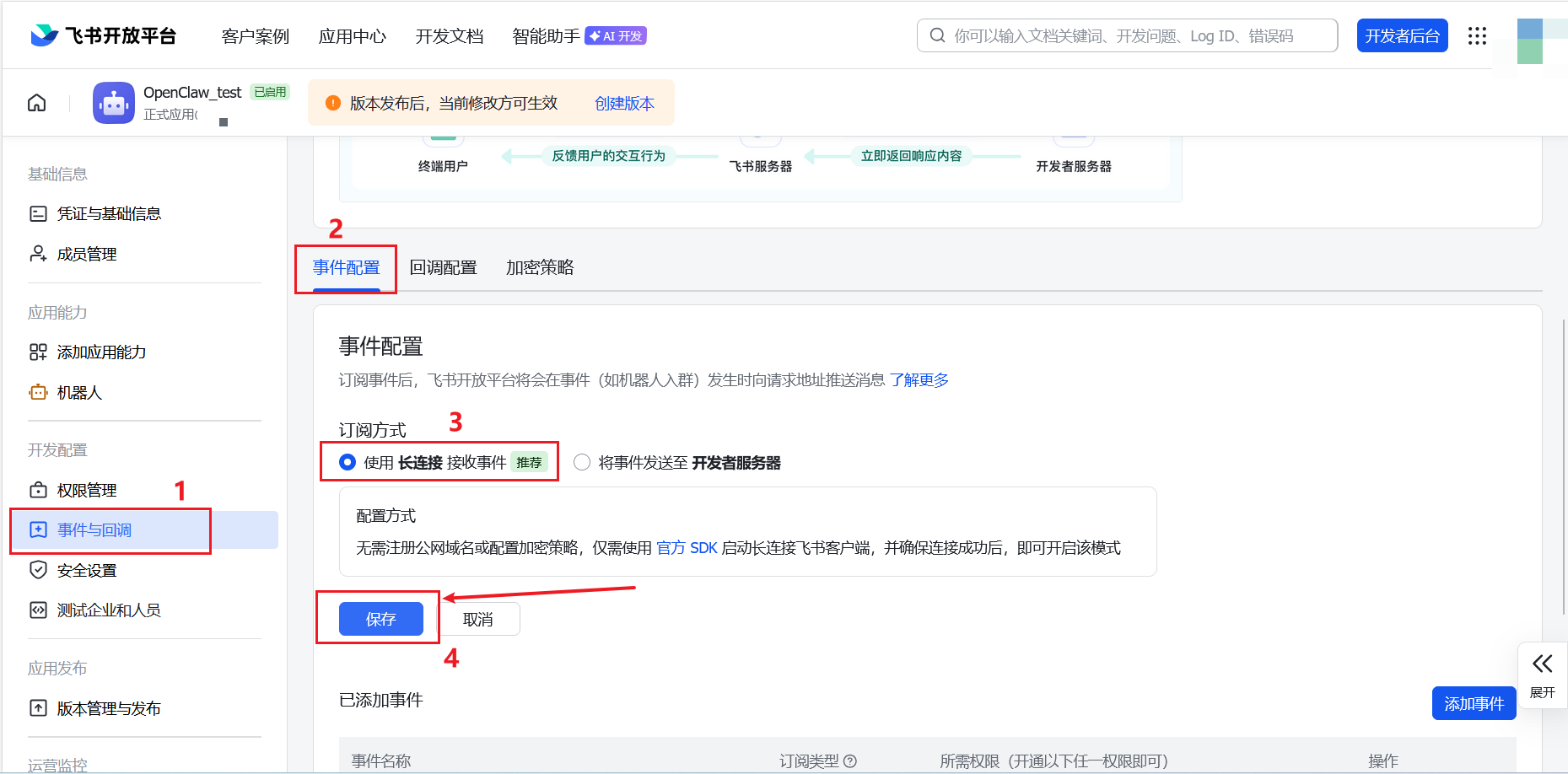Viewport: 1568px width, 774px height.
Task: Click the 开发者后台 button
Action: 1402,35
